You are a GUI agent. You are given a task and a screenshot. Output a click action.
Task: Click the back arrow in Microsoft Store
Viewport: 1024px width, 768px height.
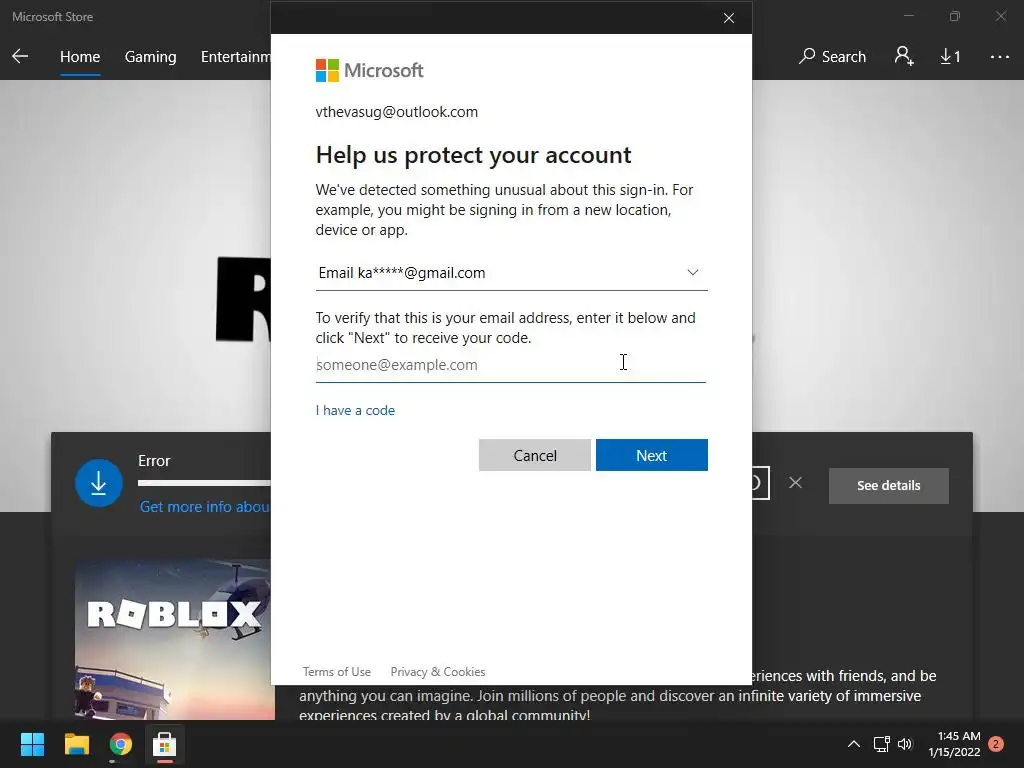[x=20, y=57]
